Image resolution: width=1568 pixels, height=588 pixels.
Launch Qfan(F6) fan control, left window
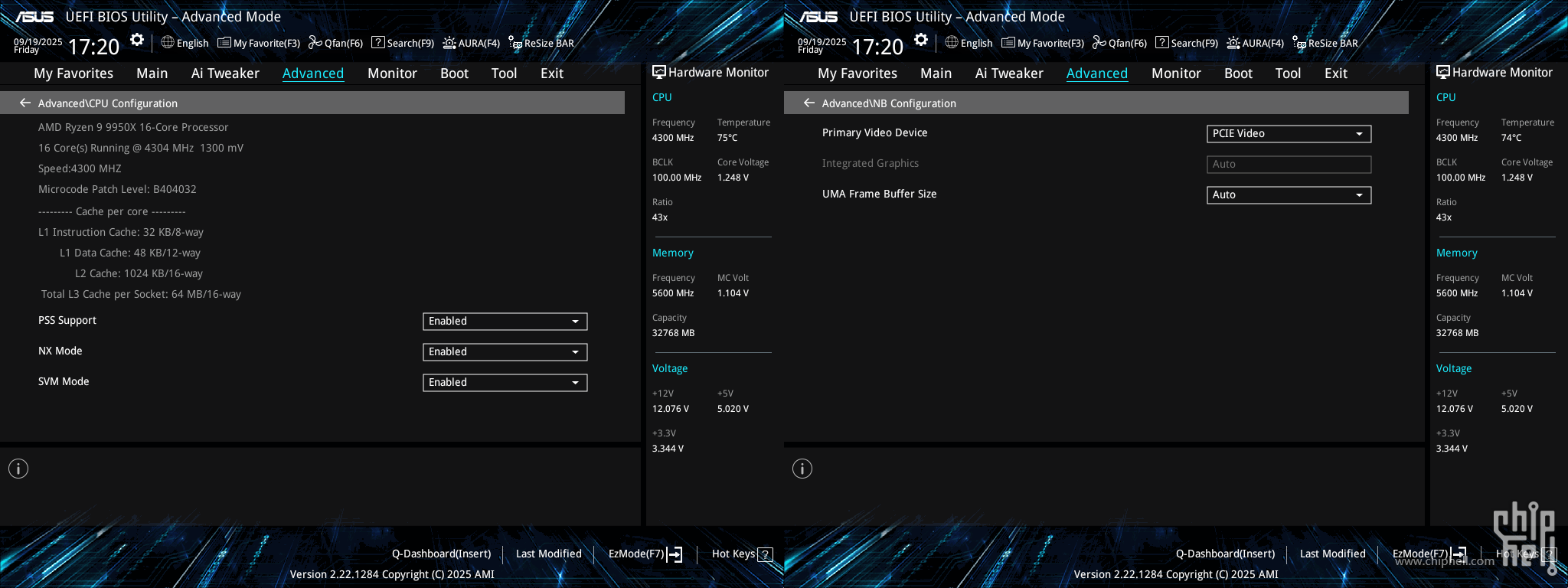(x=335, y=43)
